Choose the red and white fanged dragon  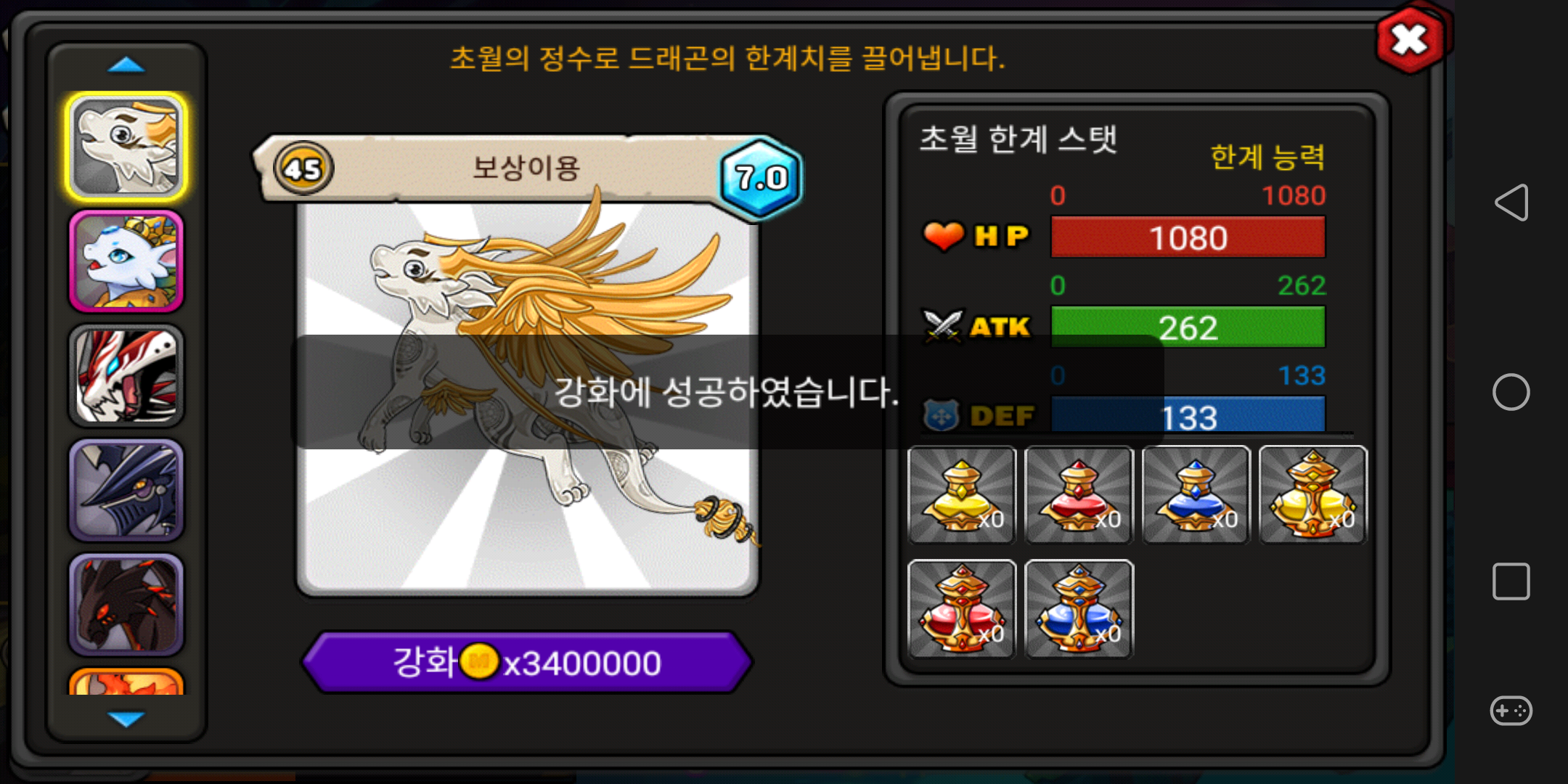tap(126, 375)
